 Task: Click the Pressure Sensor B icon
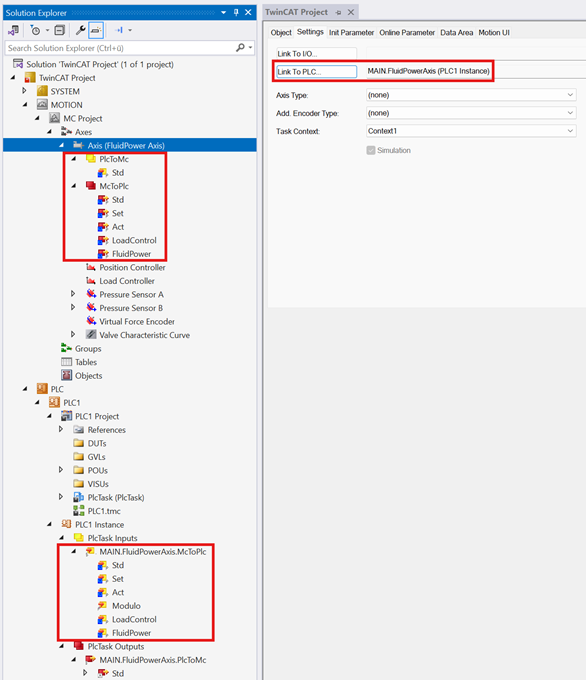(91, 307)
